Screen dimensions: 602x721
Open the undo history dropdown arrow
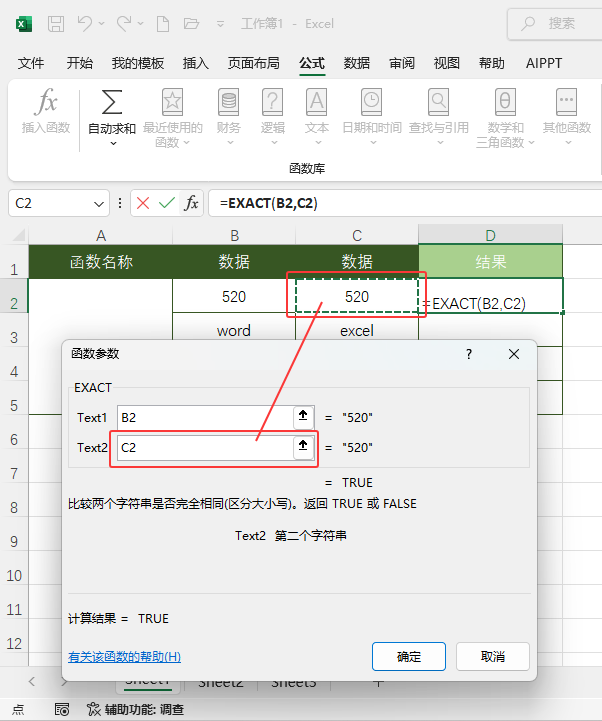(x=102, y=23)
